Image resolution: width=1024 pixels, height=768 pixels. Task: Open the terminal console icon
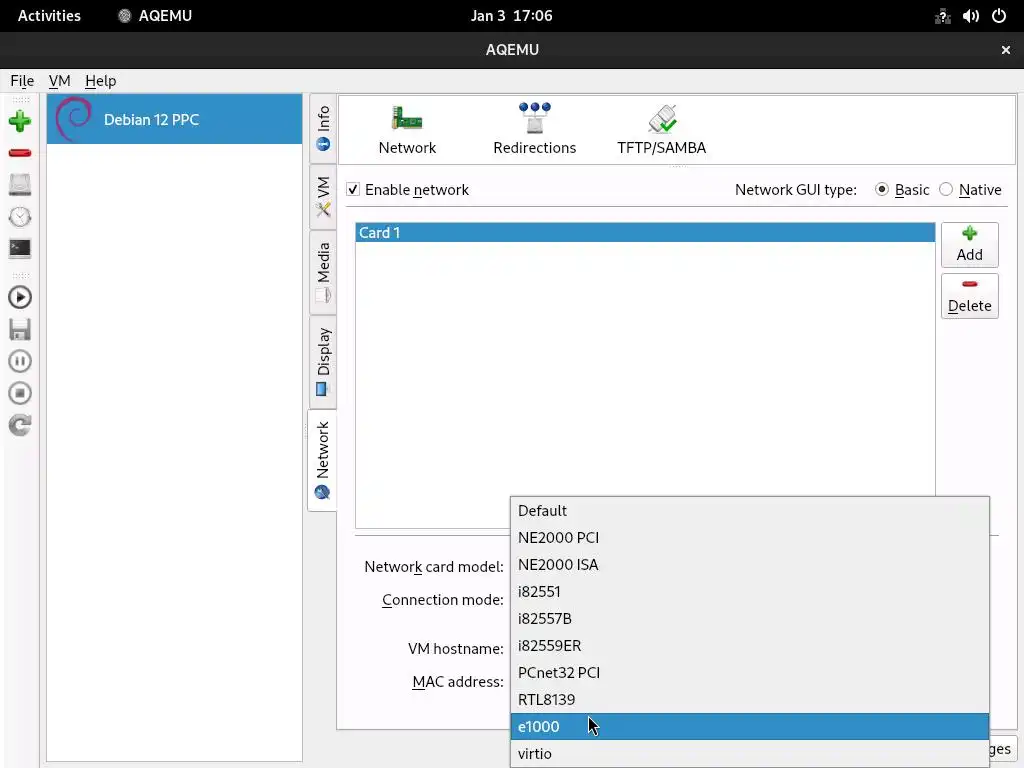click(20, 249)
